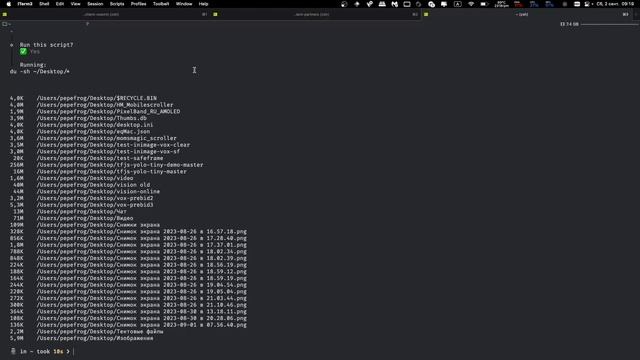Image resolution: width=640 pixels, height=360 pixels.
Task: Open the Apple menu
Action: click(x=9, y=4)
